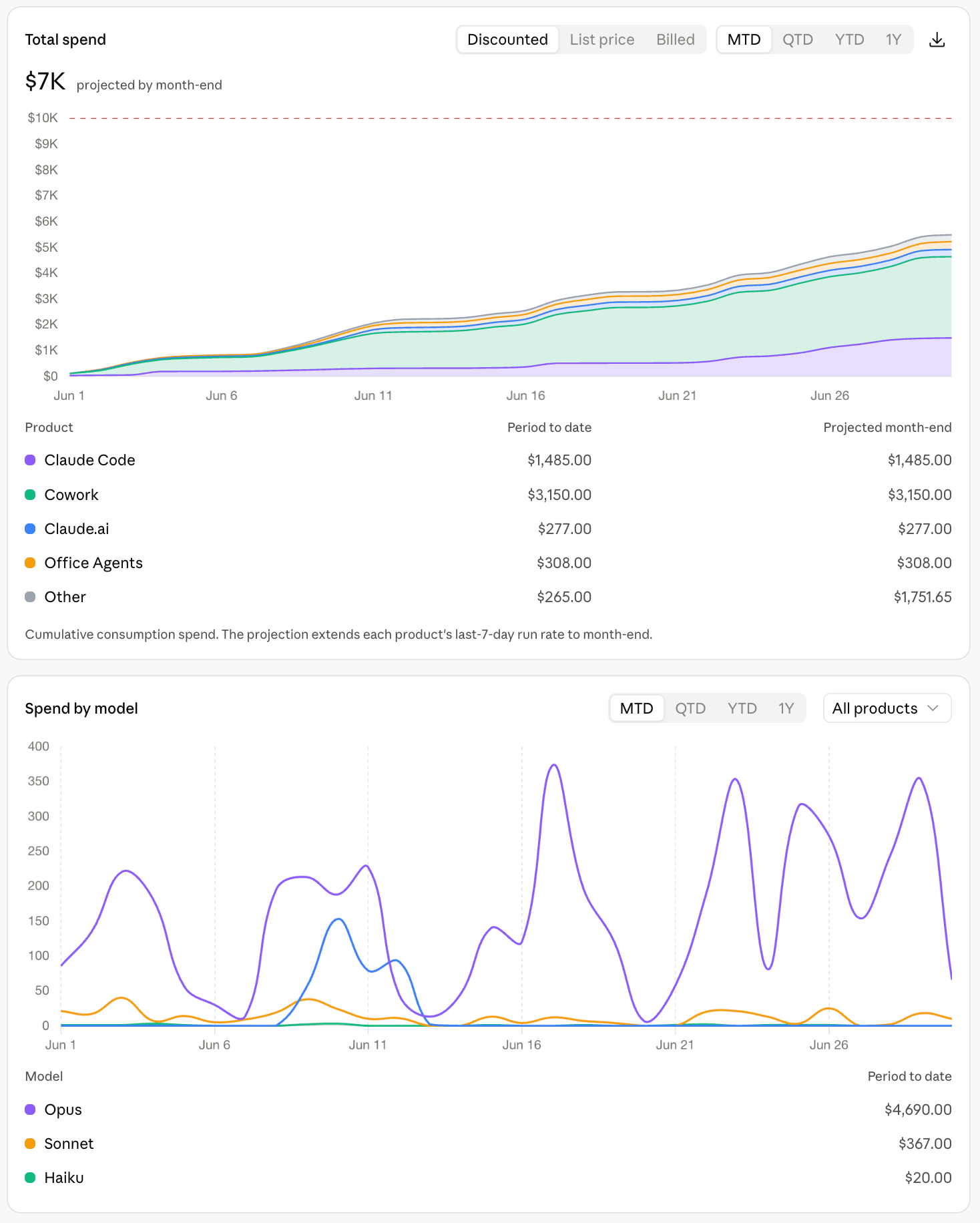Click the Office Agents orange legend dot
Viewport: 980px width, 1223px height.
click(30, 563)
